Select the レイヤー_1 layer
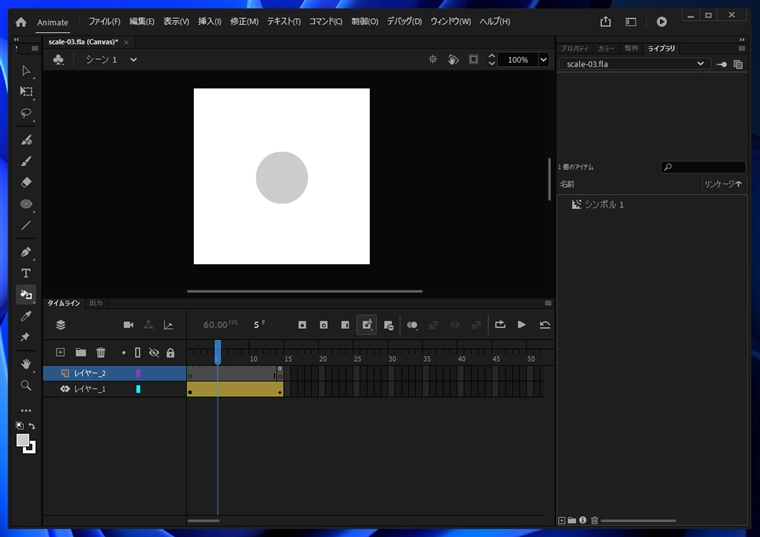760x537 pixels. [x=90, y=389]
